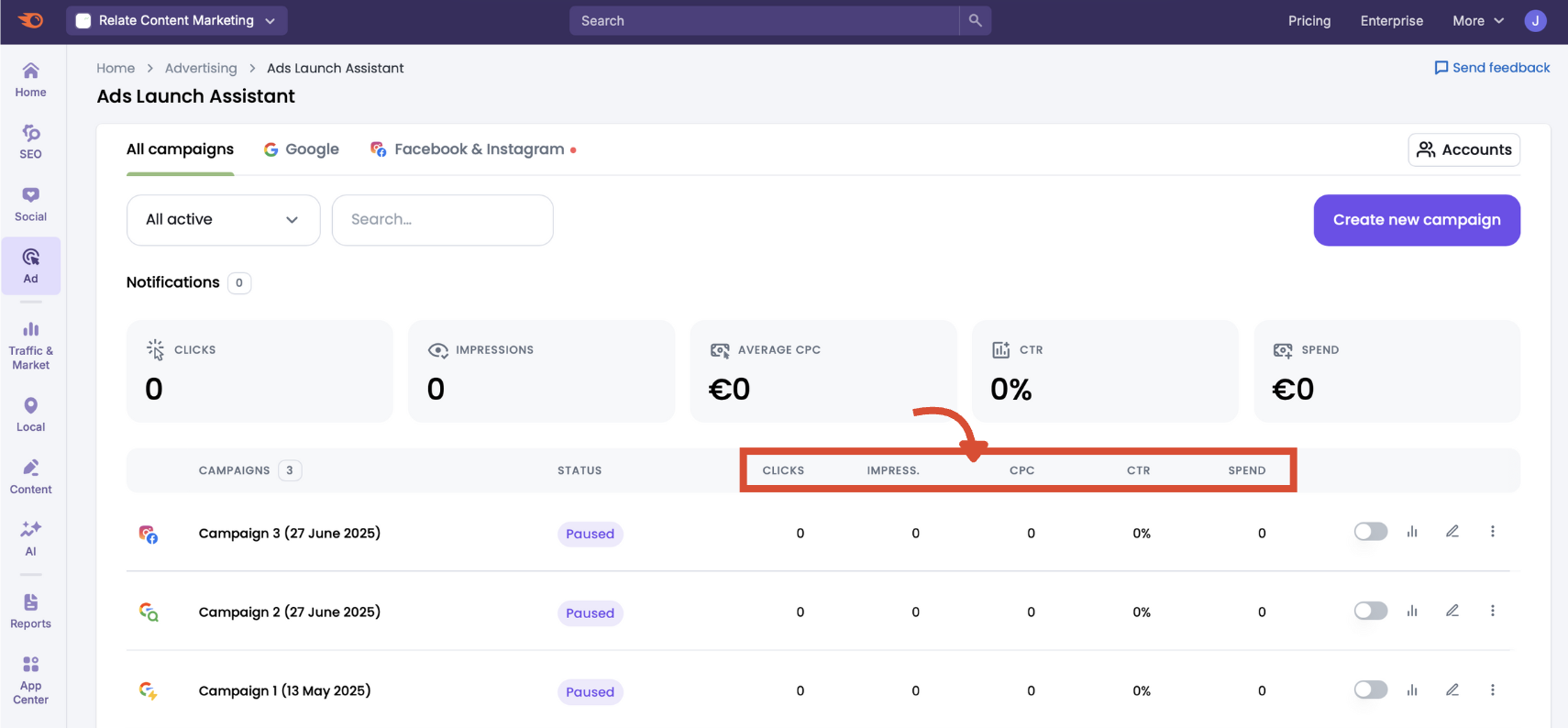The height and width of the screenshot is (728, 1568).
Task: Open the AI sidebar section
Action: coord(30,539)
